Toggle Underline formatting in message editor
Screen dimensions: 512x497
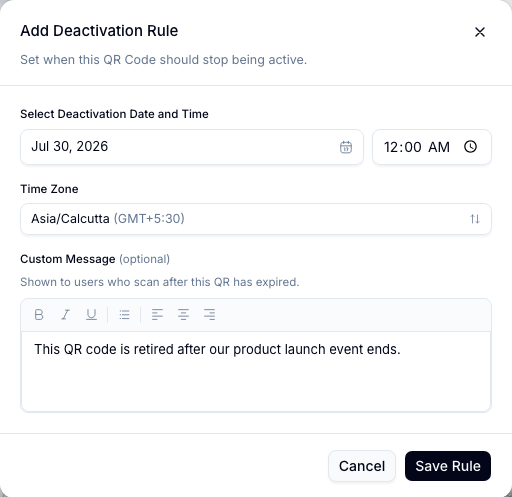(91, 315)
